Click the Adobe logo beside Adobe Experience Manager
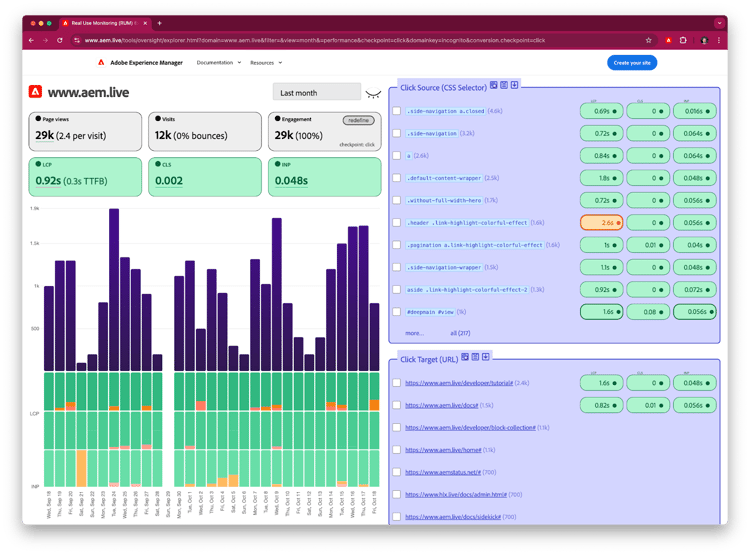The width and height of the screenshot is (750, 554). pyautogui.click(x=101, y=63)
